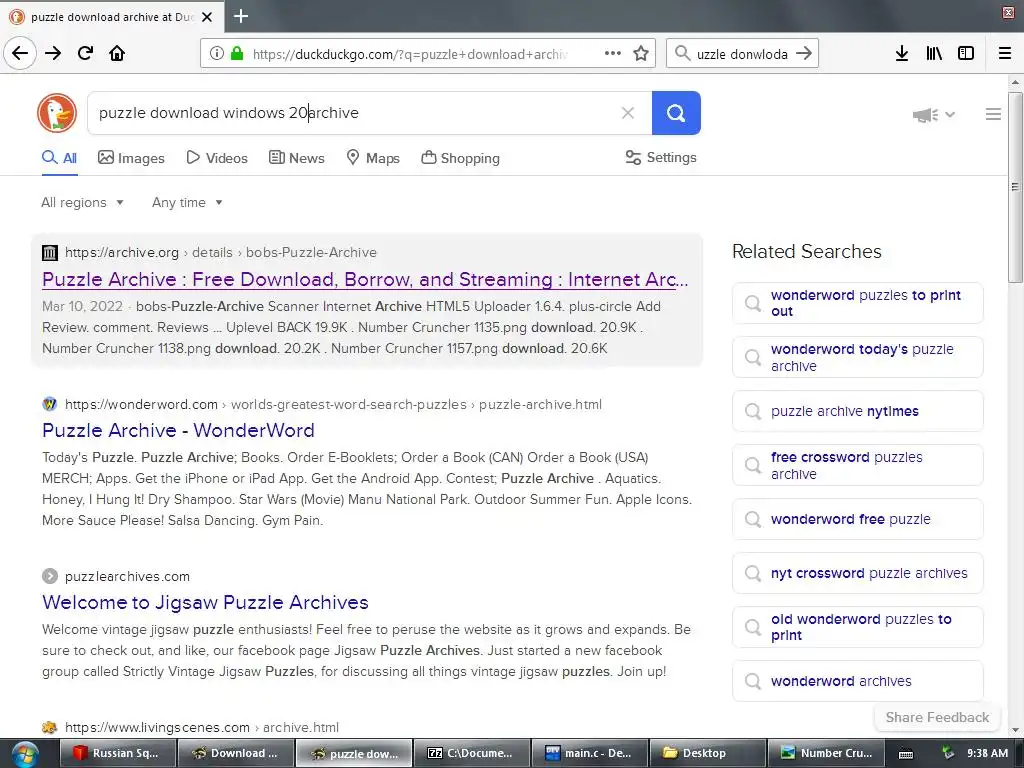
Task: Expand the Any time filter
Action: click(187, 202)
